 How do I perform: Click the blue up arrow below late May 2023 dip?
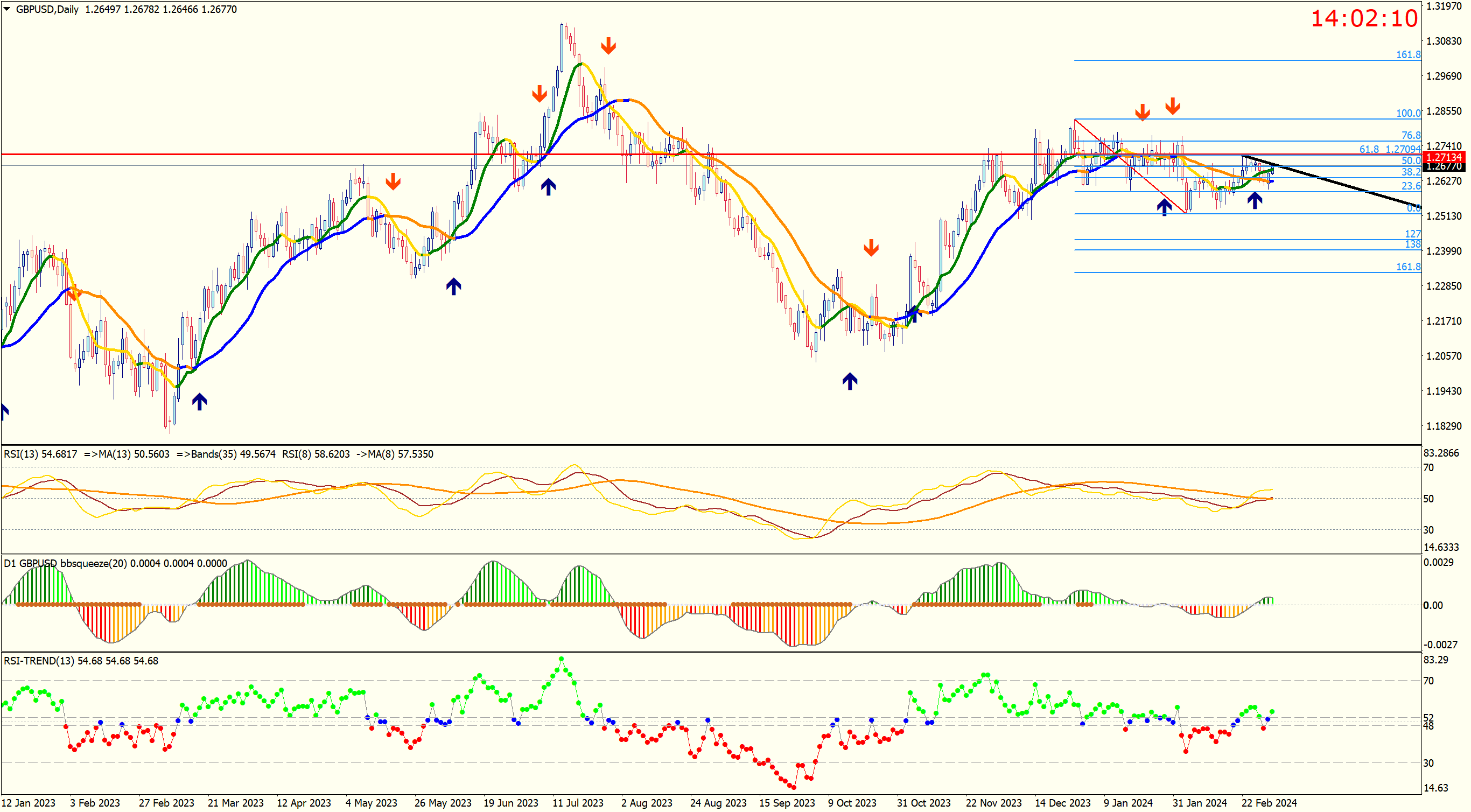point(453,286)
